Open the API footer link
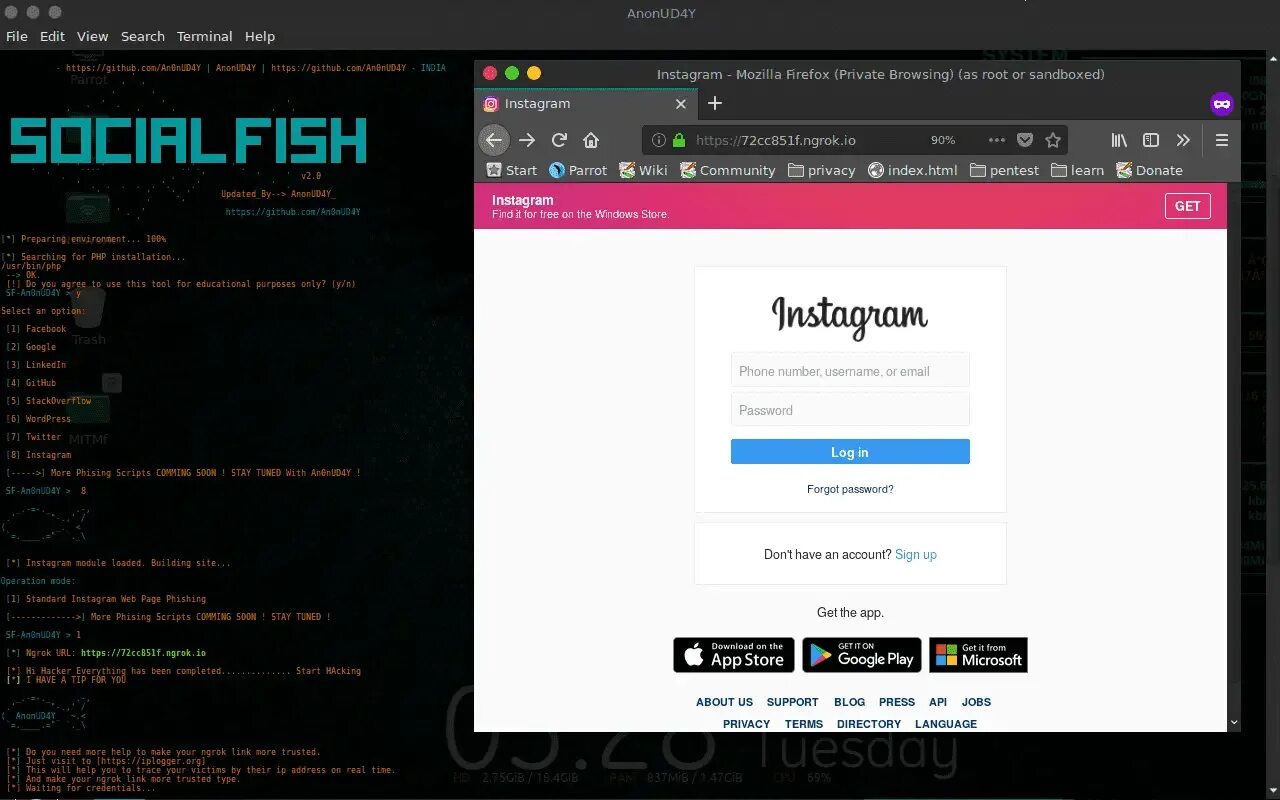 (938, 702)
